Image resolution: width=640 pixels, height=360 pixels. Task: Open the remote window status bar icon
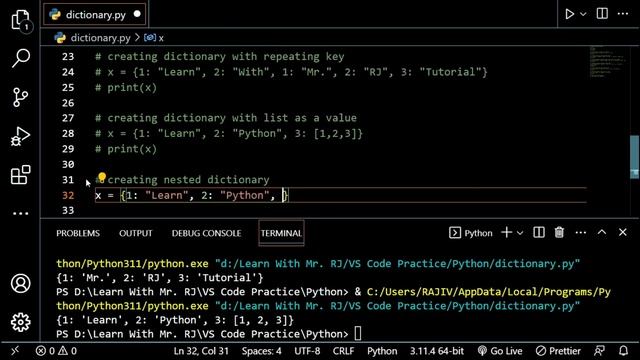click(x=15, y=351)
